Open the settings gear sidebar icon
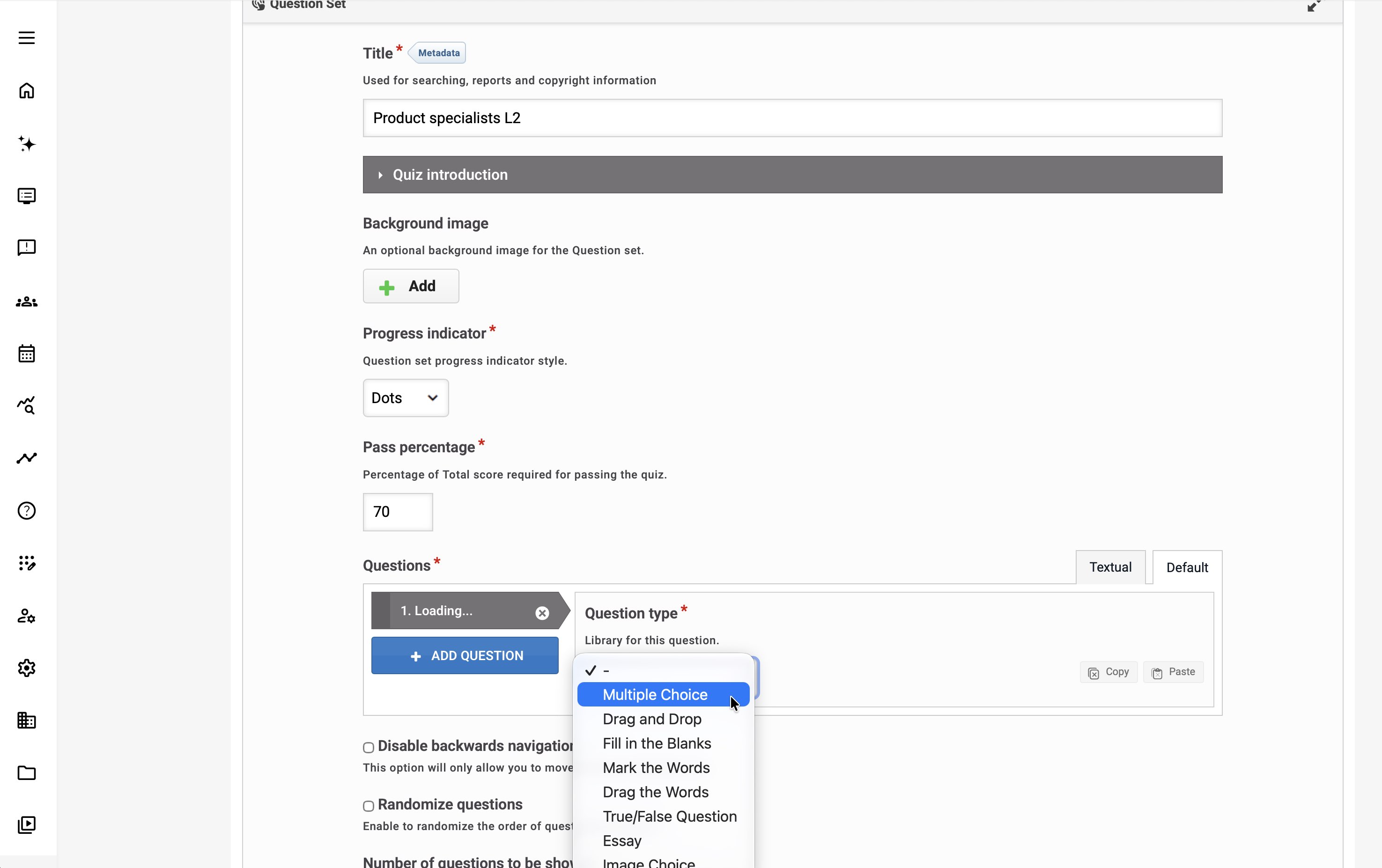This screenshot has height=868, width=1382. pos(26,669)
